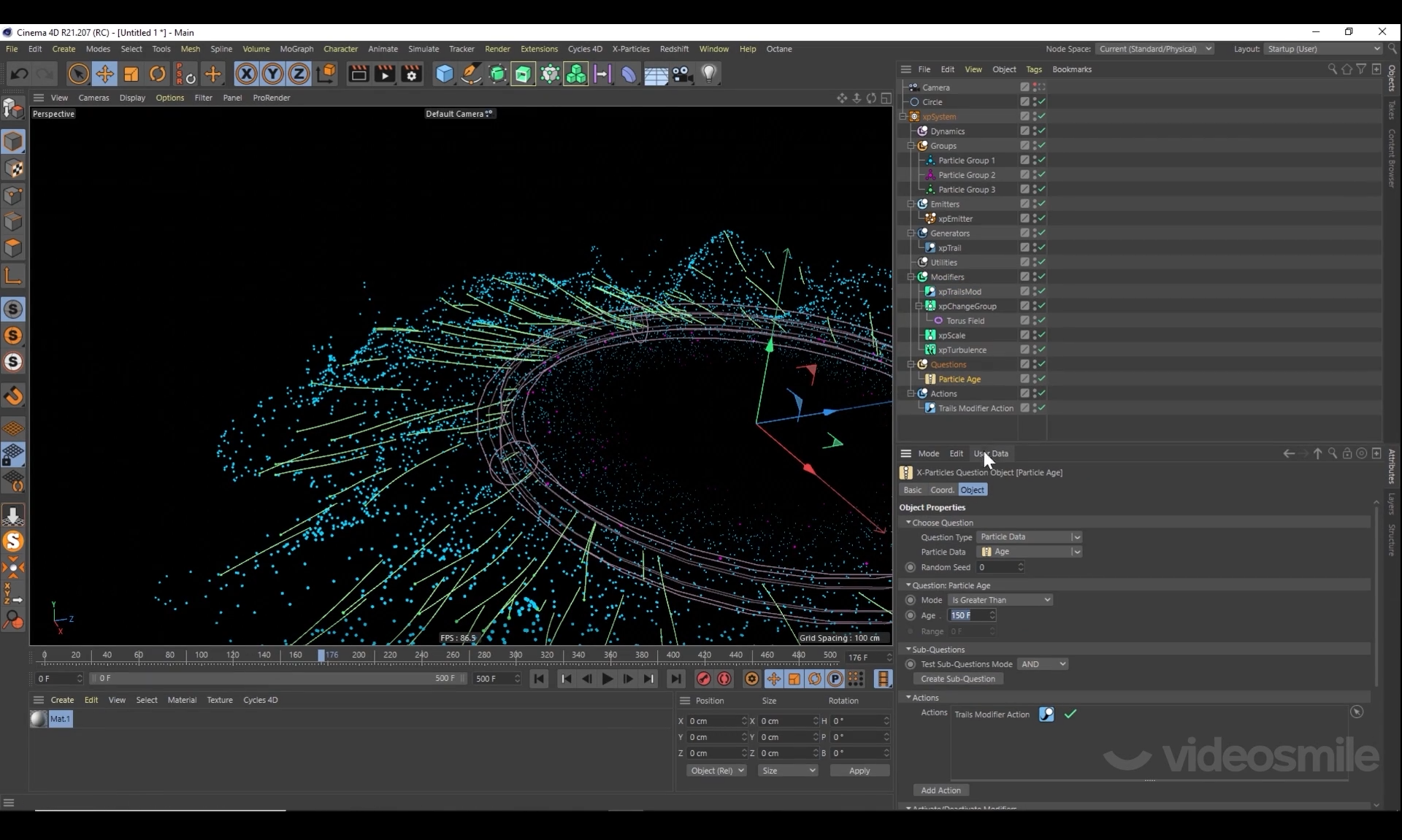Open Render Settings icon
This screenshot has width=1402, height=840.
click(x=411, y=74)
